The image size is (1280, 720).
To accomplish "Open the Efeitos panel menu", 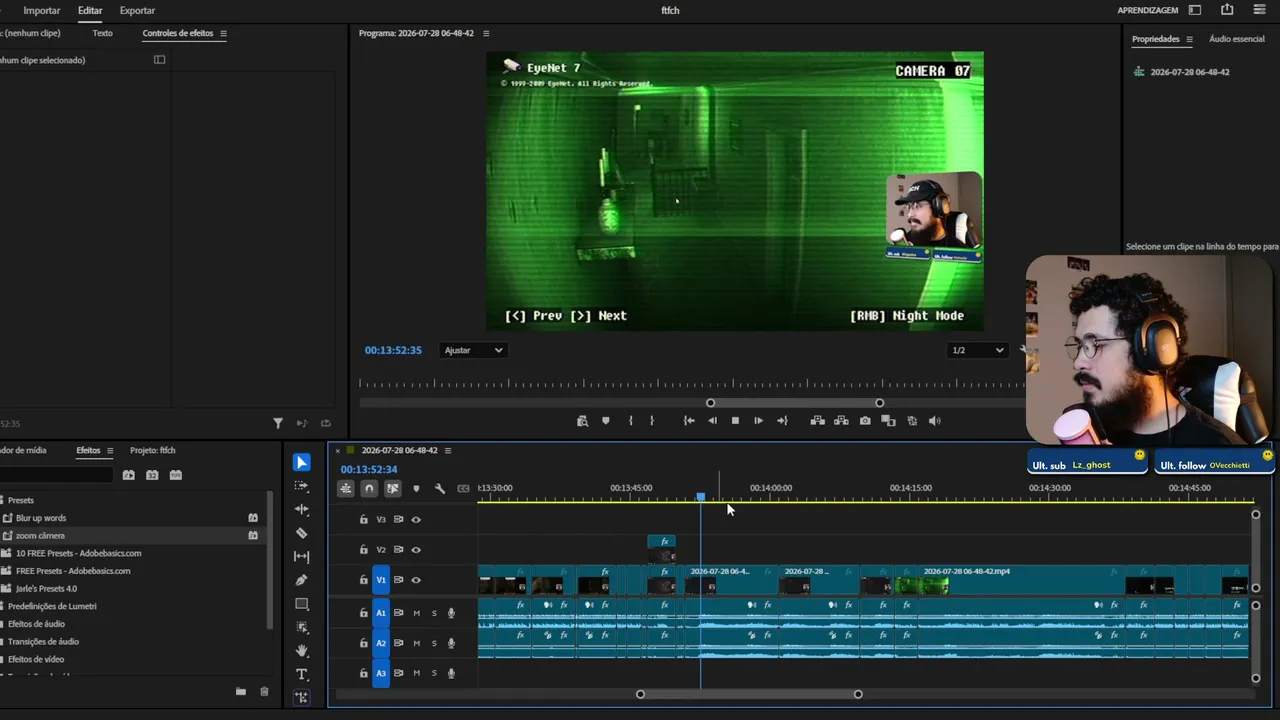I will (110, 451).
